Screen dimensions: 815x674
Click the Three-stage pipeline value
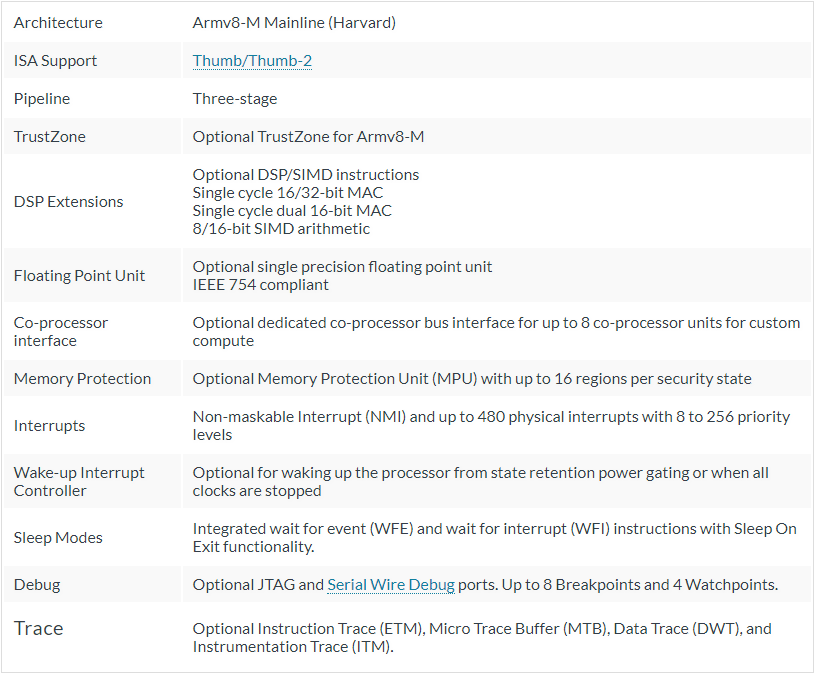coord(235,99)
